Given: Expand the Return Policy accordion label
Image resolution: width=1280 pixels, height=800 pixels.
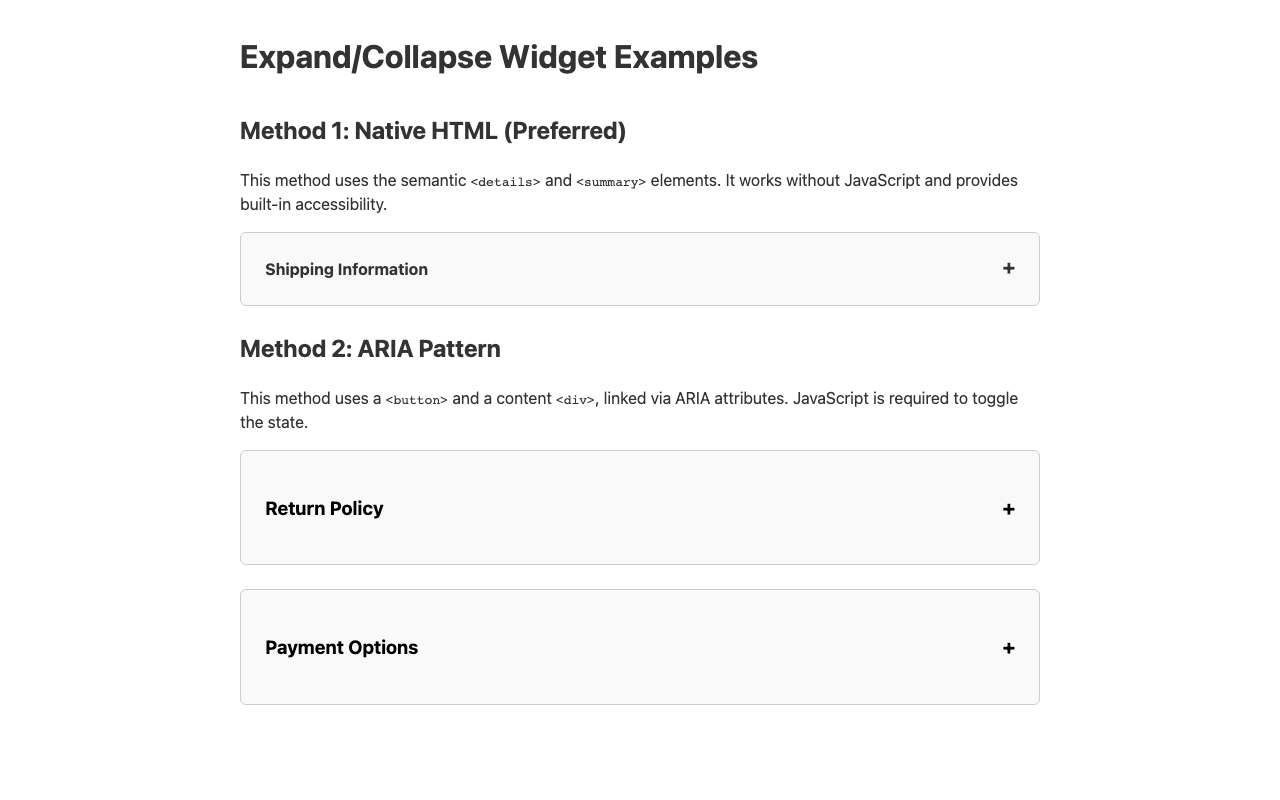Looking at the screenshot, I should [x=324, y=508].
